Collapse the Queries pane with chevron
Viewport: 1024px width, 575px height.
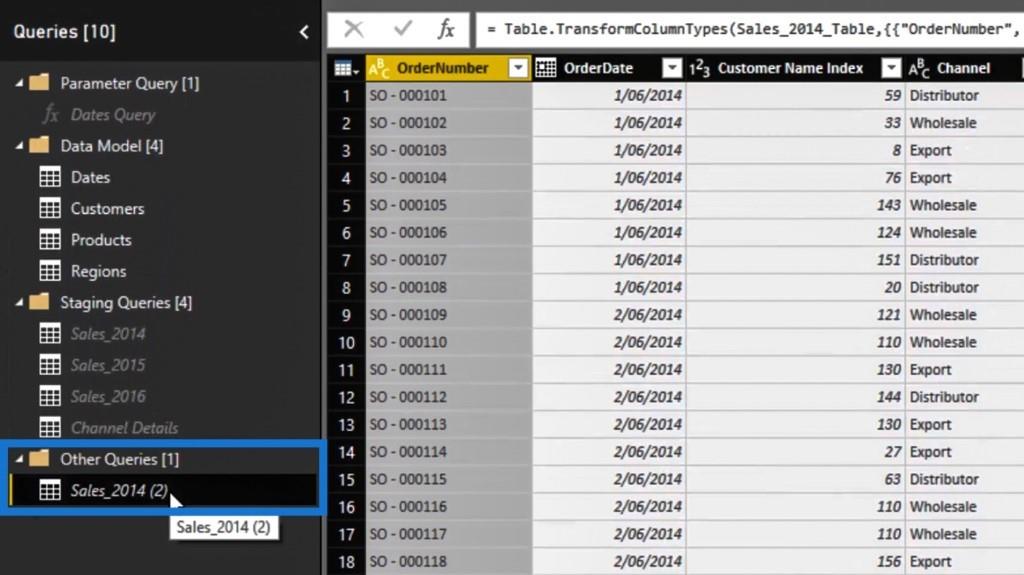[x=304, y=32]
